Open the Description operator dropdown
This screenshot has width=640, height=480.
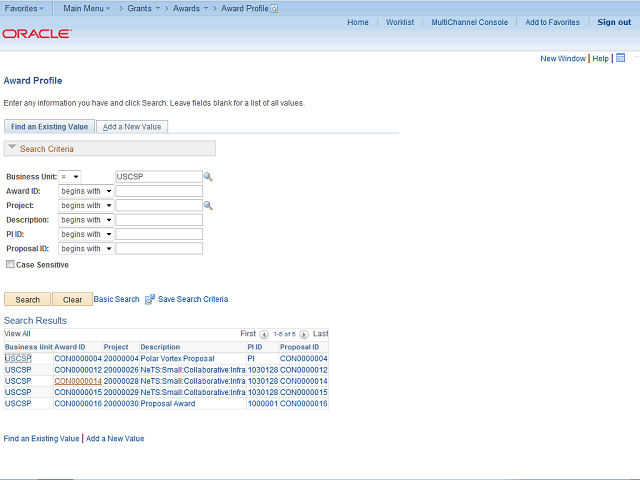(86, 220)
